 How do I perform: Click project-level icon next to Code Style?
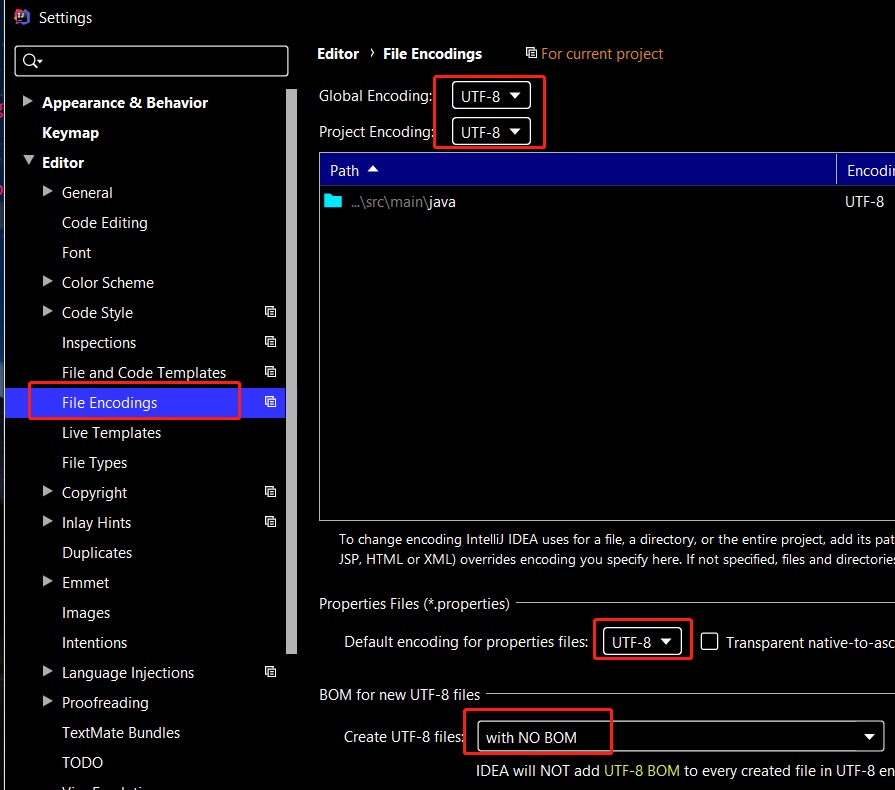click(270, 312)
